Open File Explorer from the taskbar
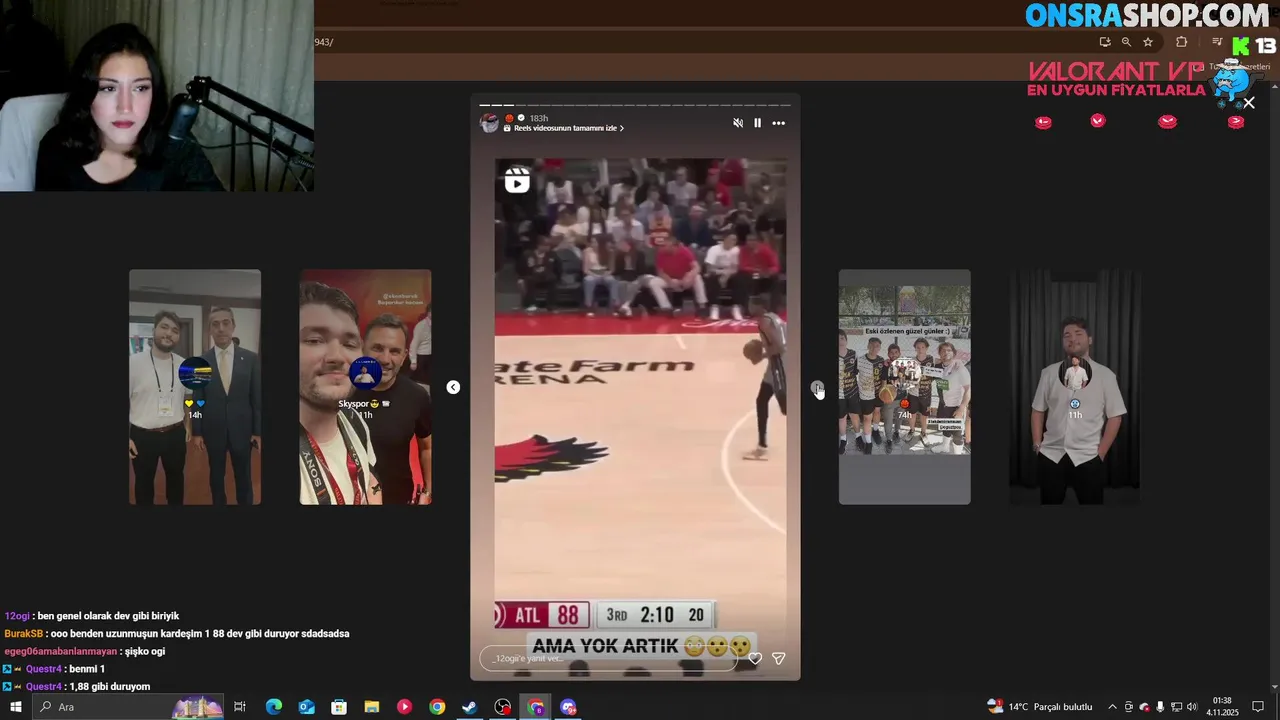1280x720 pixels. pos(372,707)
